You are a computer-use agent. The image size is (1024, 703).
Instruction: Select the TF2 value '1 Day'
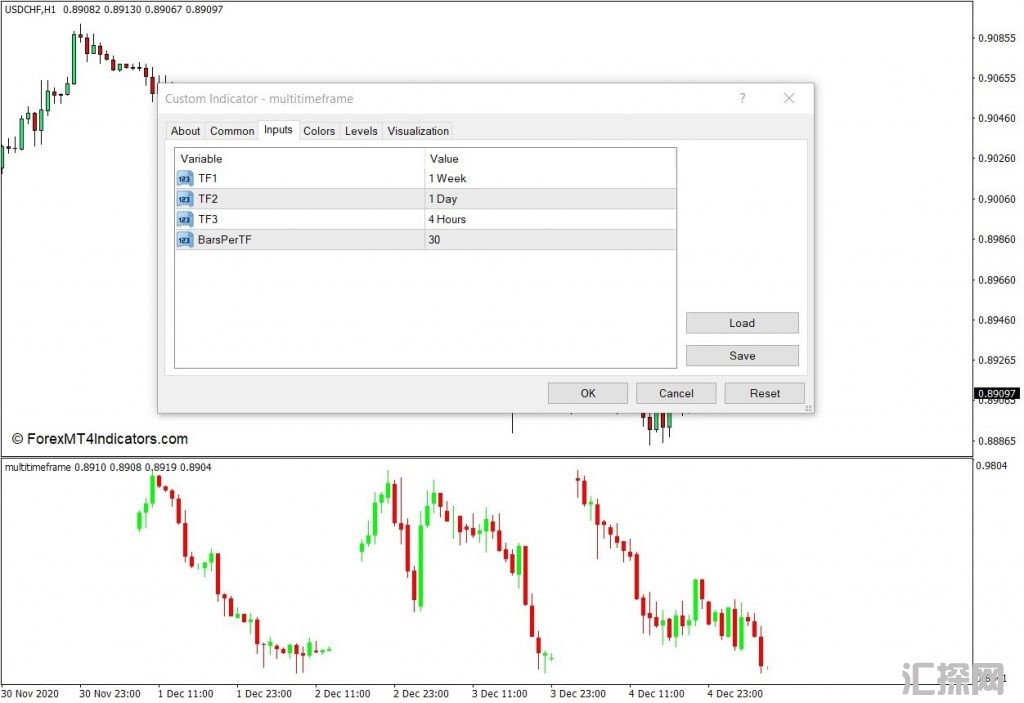[443, 199]
